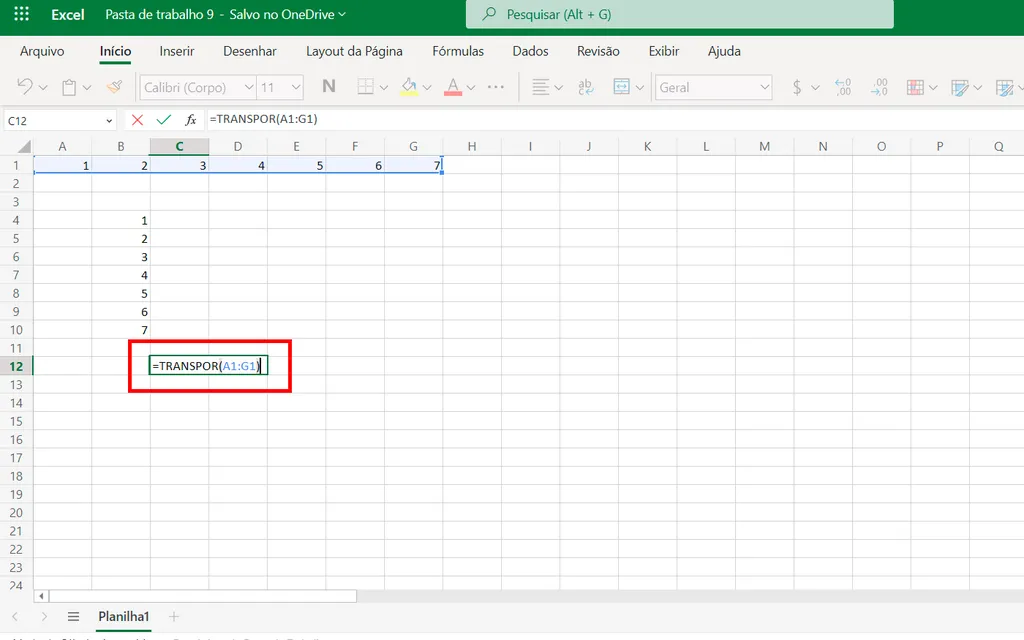1024x640 pixels.
Task: Apply currency format with the $ icon
Action: (x=795, y=87)
